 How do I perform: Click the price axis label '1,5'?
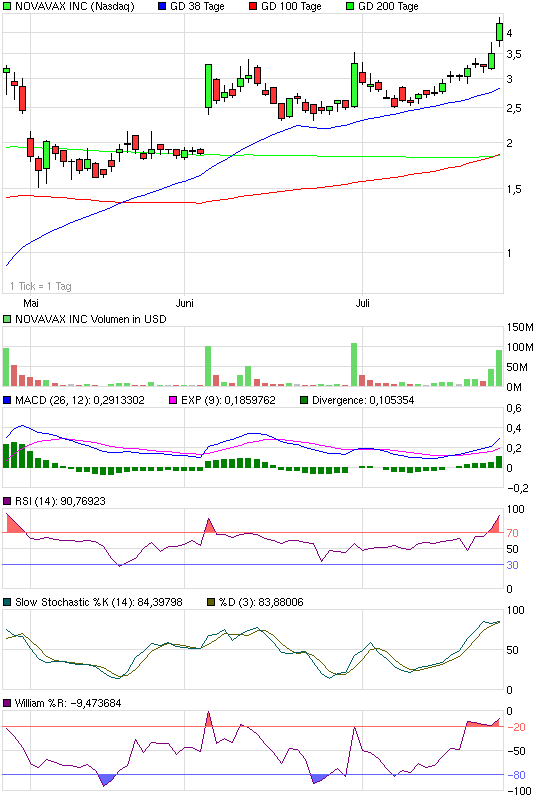tap(514, 190)
